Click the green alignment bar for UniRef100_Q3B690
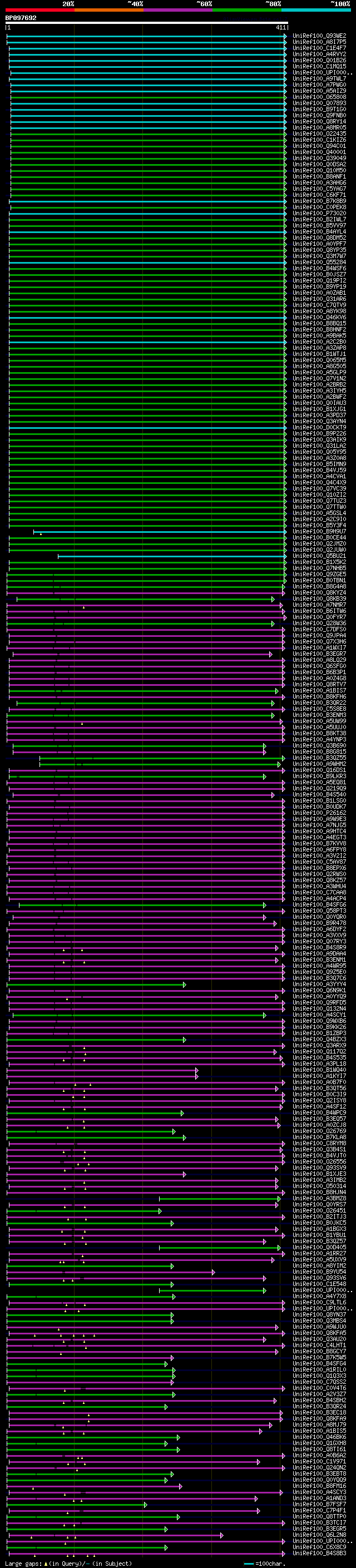This screenshot has height=1568, width=356. coord(140,746)
